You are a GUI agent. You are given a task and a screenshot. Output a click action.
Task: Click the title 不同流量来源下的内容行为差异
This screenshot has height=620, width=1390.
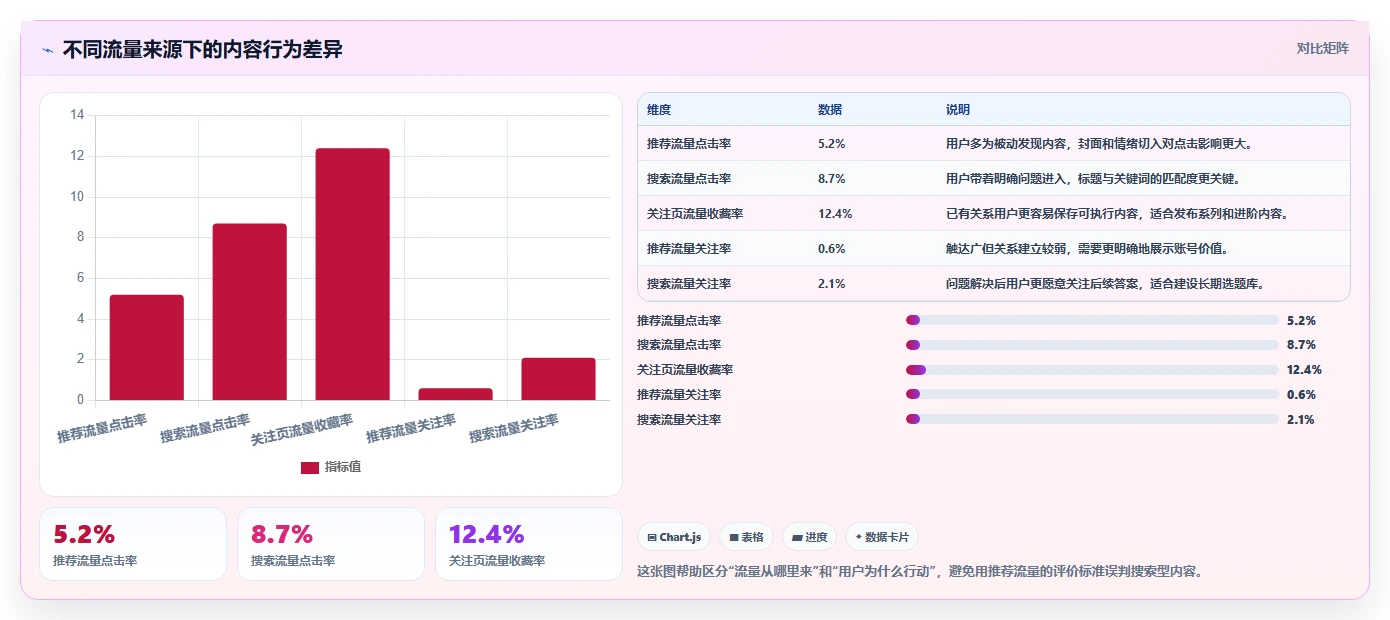(203, 49)
